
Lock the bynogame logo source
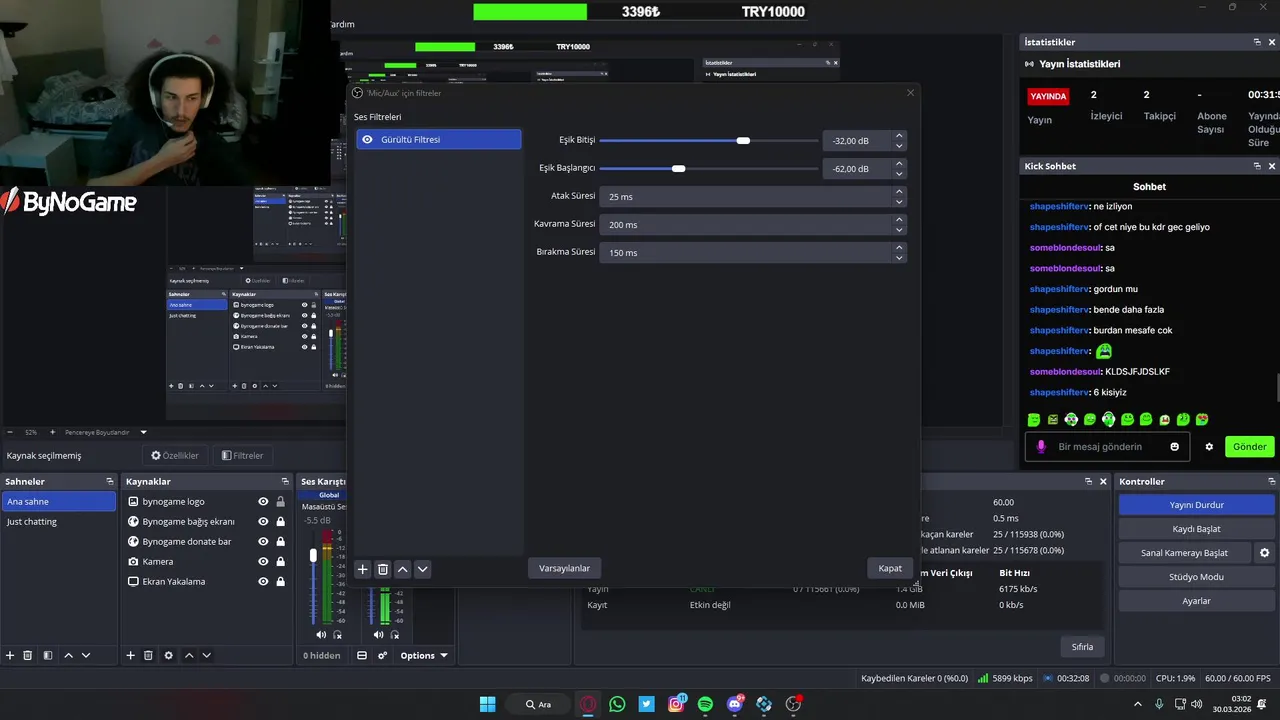coord(281,502)
